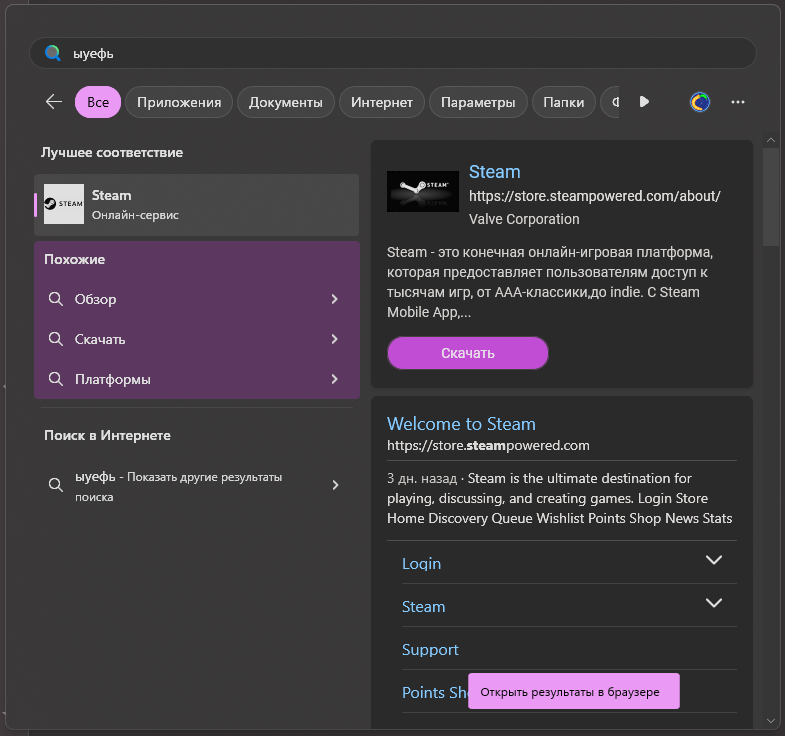Switch to the Приложения tab

point(179,102)
